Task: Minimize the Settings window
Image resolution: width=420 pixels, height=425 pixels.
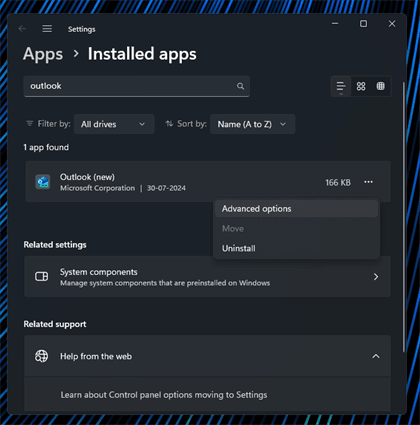Action: [x=335, y=24]
